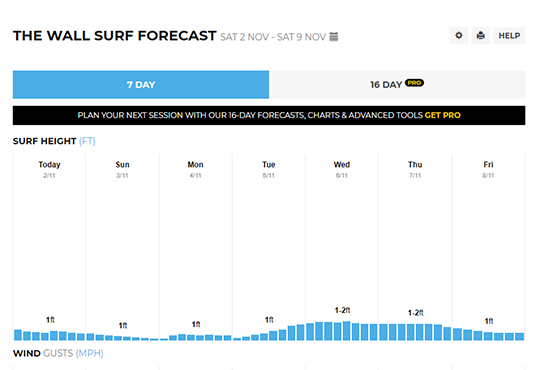Select the Mon 4/11 day column

click(195, 247)
